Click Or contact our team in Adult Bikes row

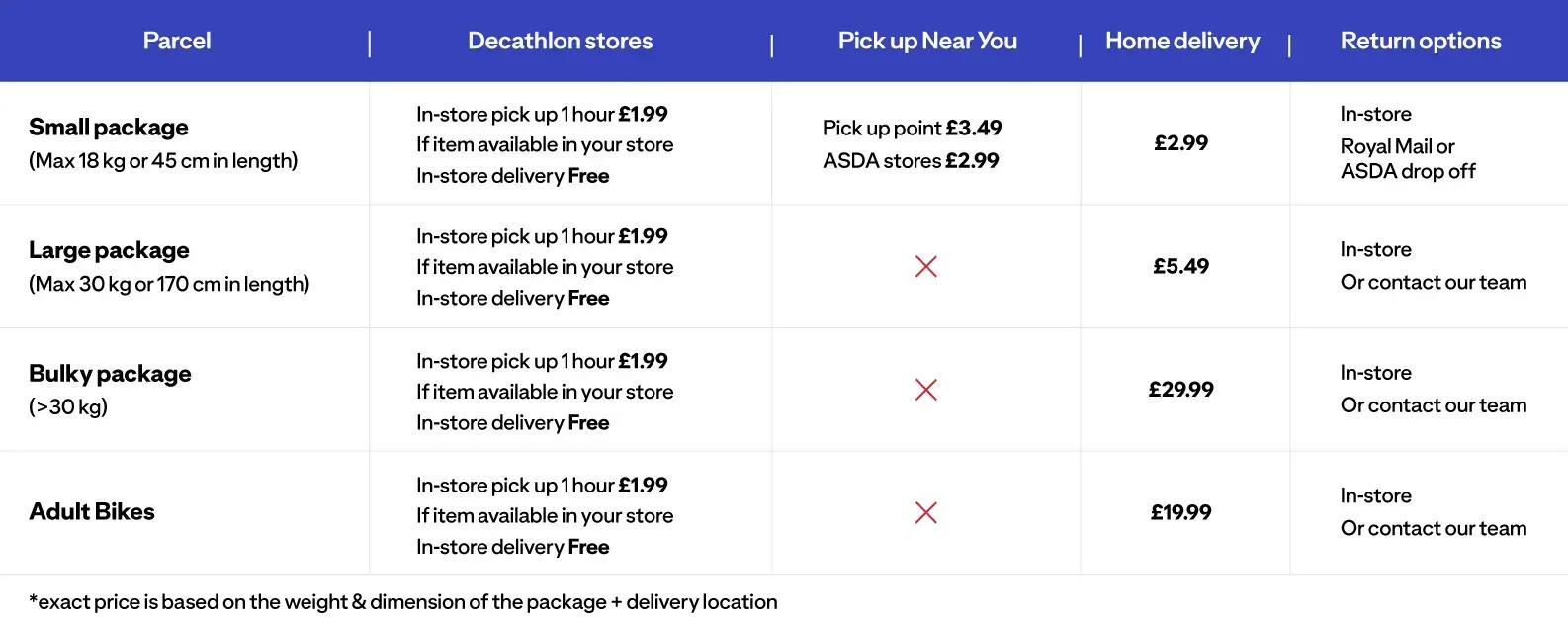coord(1433,528)
